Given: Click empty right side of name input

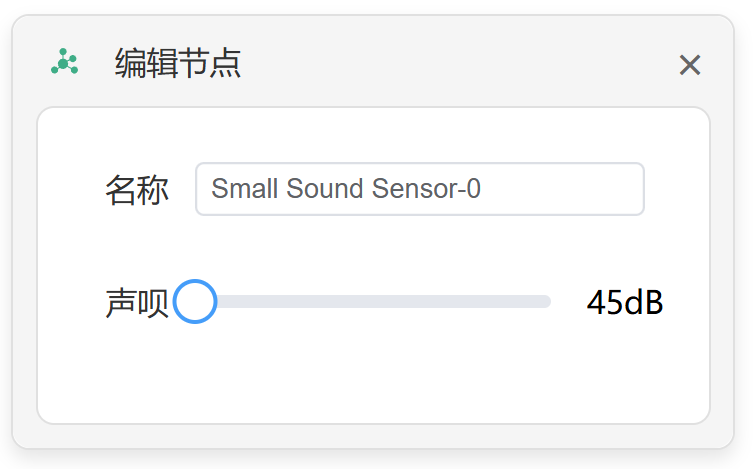Looking at the screenshot, I should 580,189.
